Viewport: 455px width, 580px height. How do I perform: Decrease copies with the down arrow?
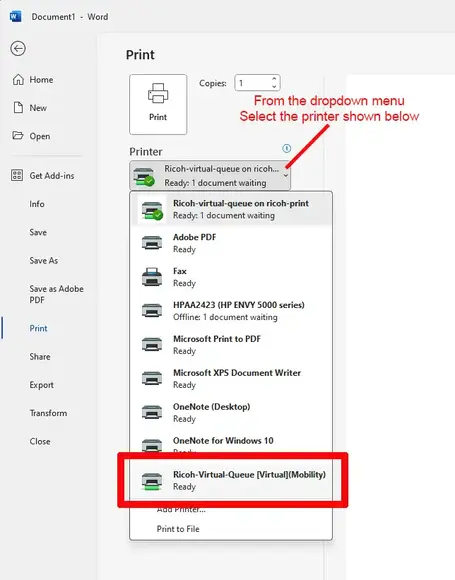click(x=274, y=87)
